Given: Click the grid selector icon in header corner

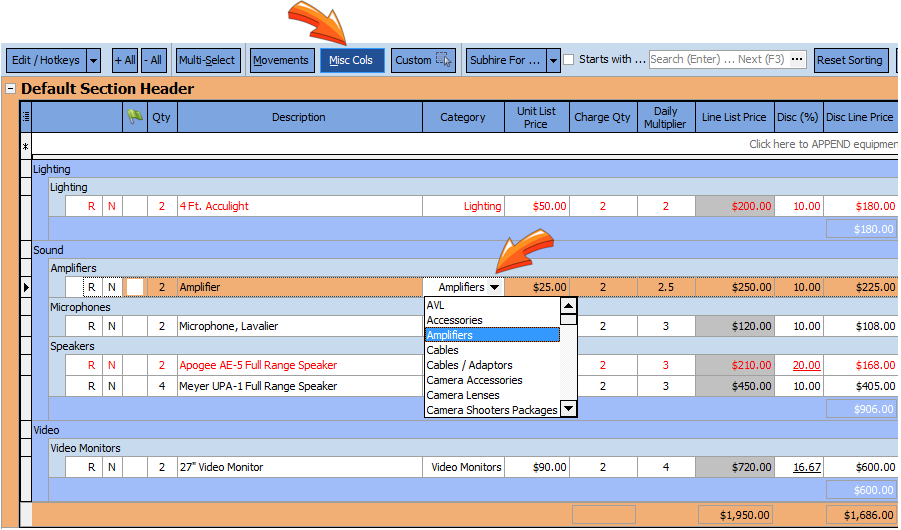Looking at the screenshot, I should coord(26,117).
